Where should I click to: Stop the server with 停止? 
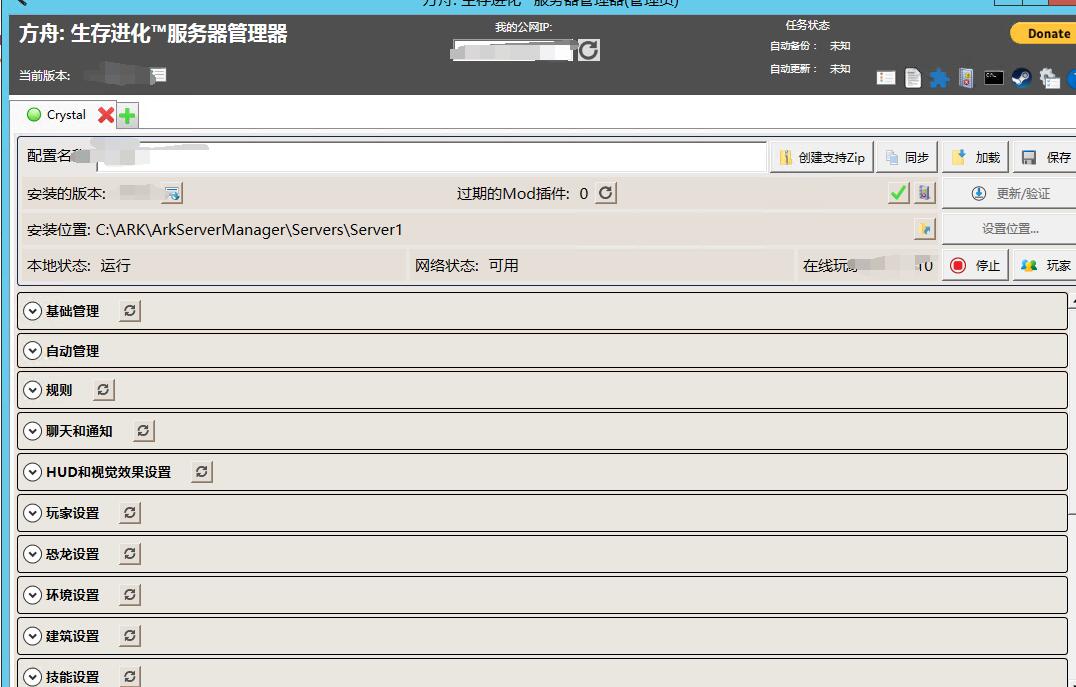[x=974, y=266]
